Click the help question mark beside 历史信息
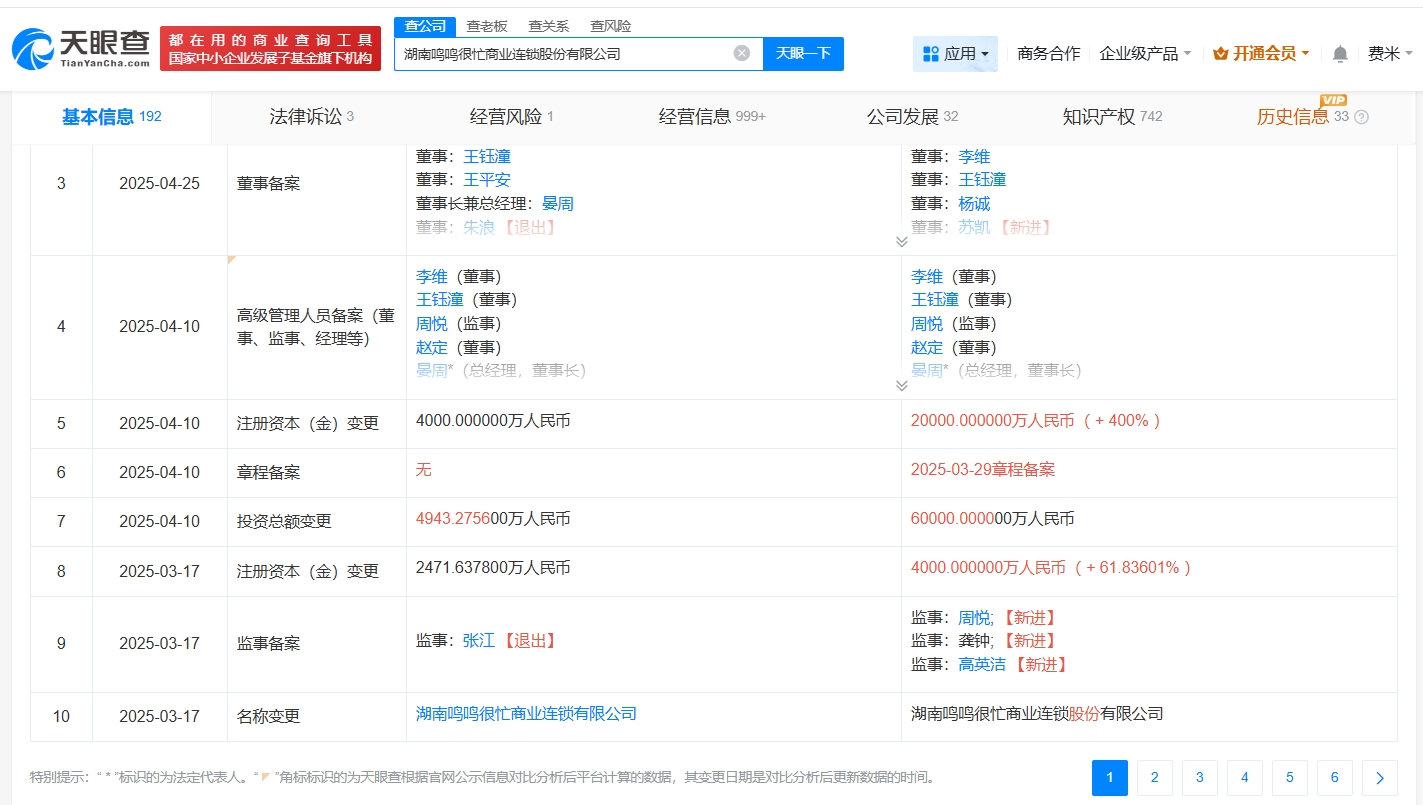 pyautogui.click(x=1361, y=117)
